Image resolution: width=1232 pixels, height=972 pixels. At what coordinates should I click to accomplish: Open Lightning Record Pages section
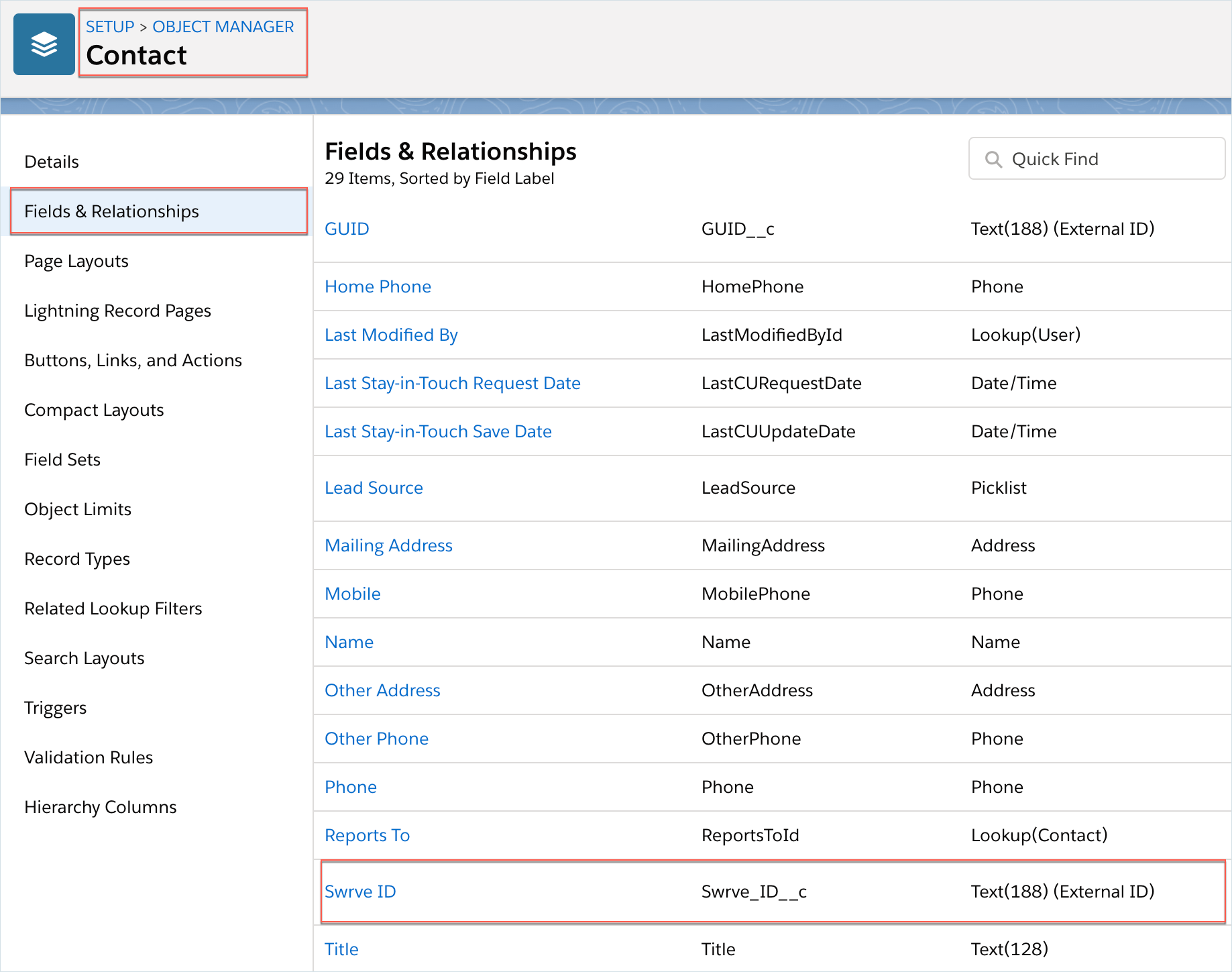point(117,311)
